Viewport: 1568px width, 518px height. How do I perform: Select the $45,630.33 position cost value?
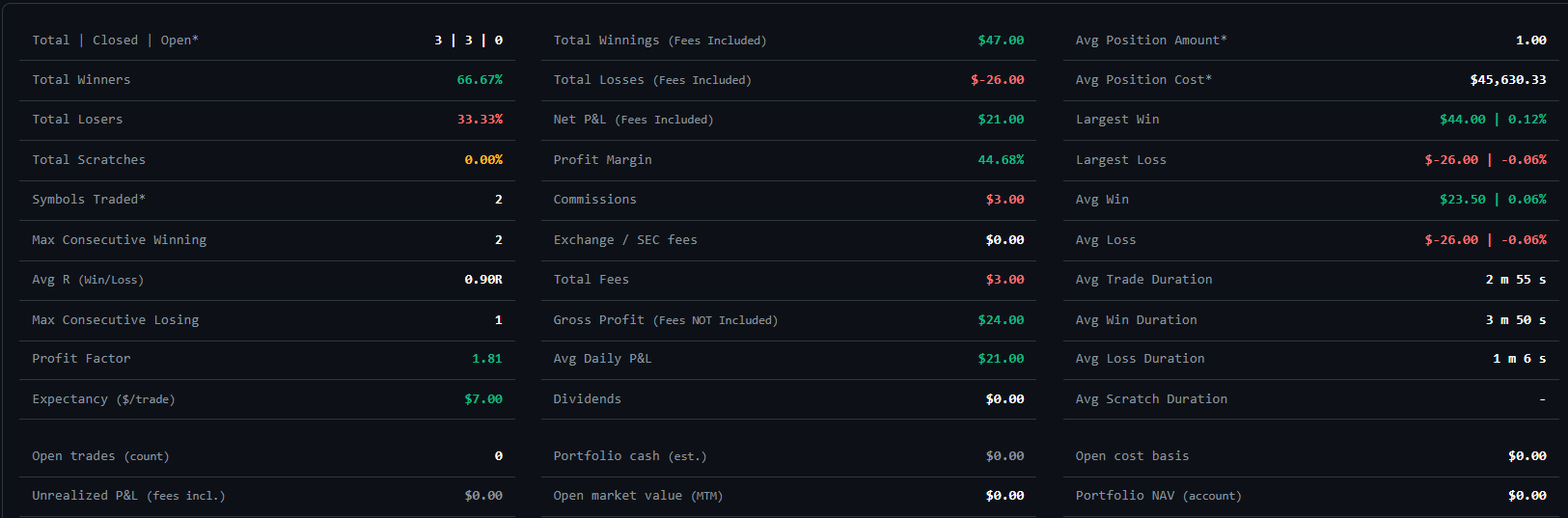point(1507,80)
